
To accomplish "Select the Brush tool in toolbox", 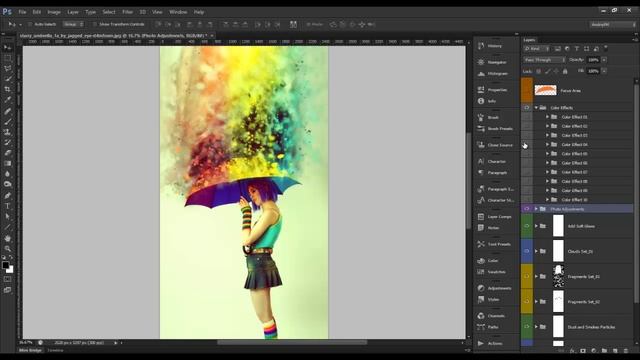I will tap(7, 121).
